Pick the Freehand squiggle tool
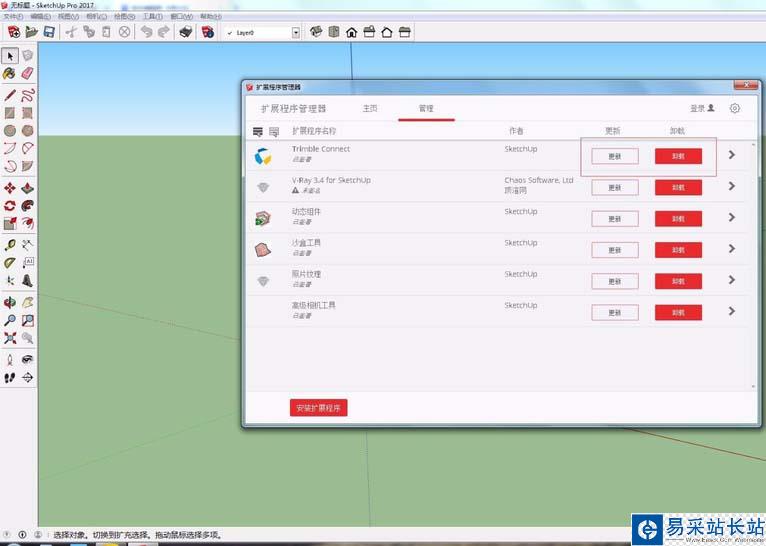 point(28,95)
